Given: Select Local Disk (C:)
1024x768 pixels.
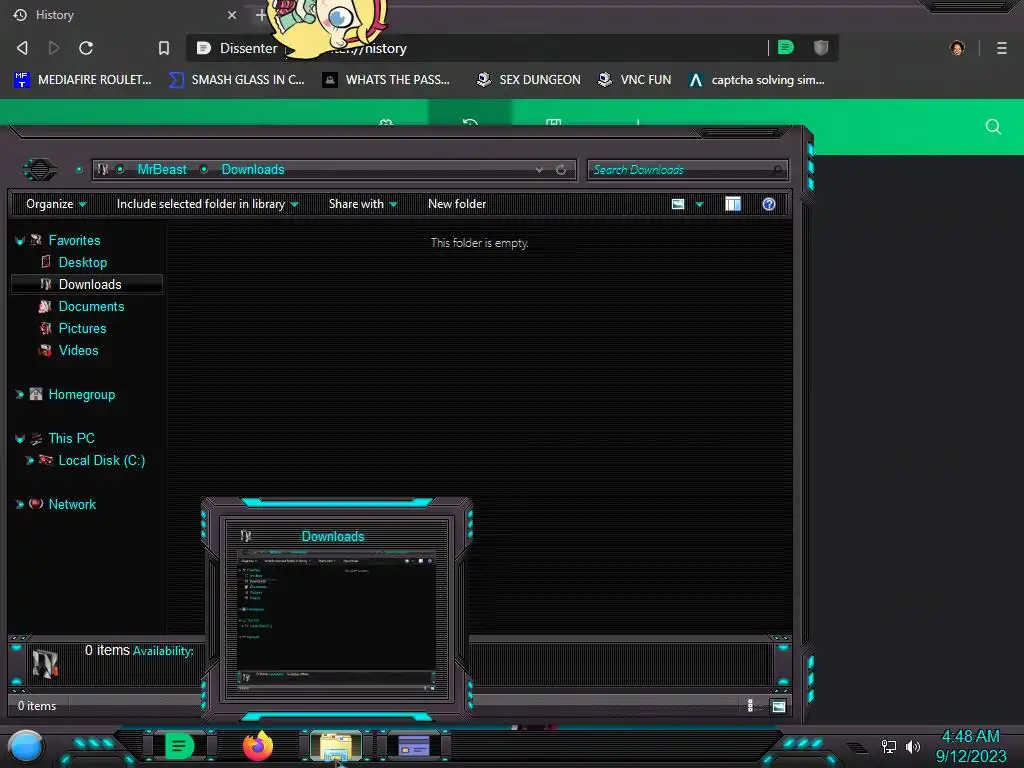Looking at the screenshot, I should pos(102,460).
